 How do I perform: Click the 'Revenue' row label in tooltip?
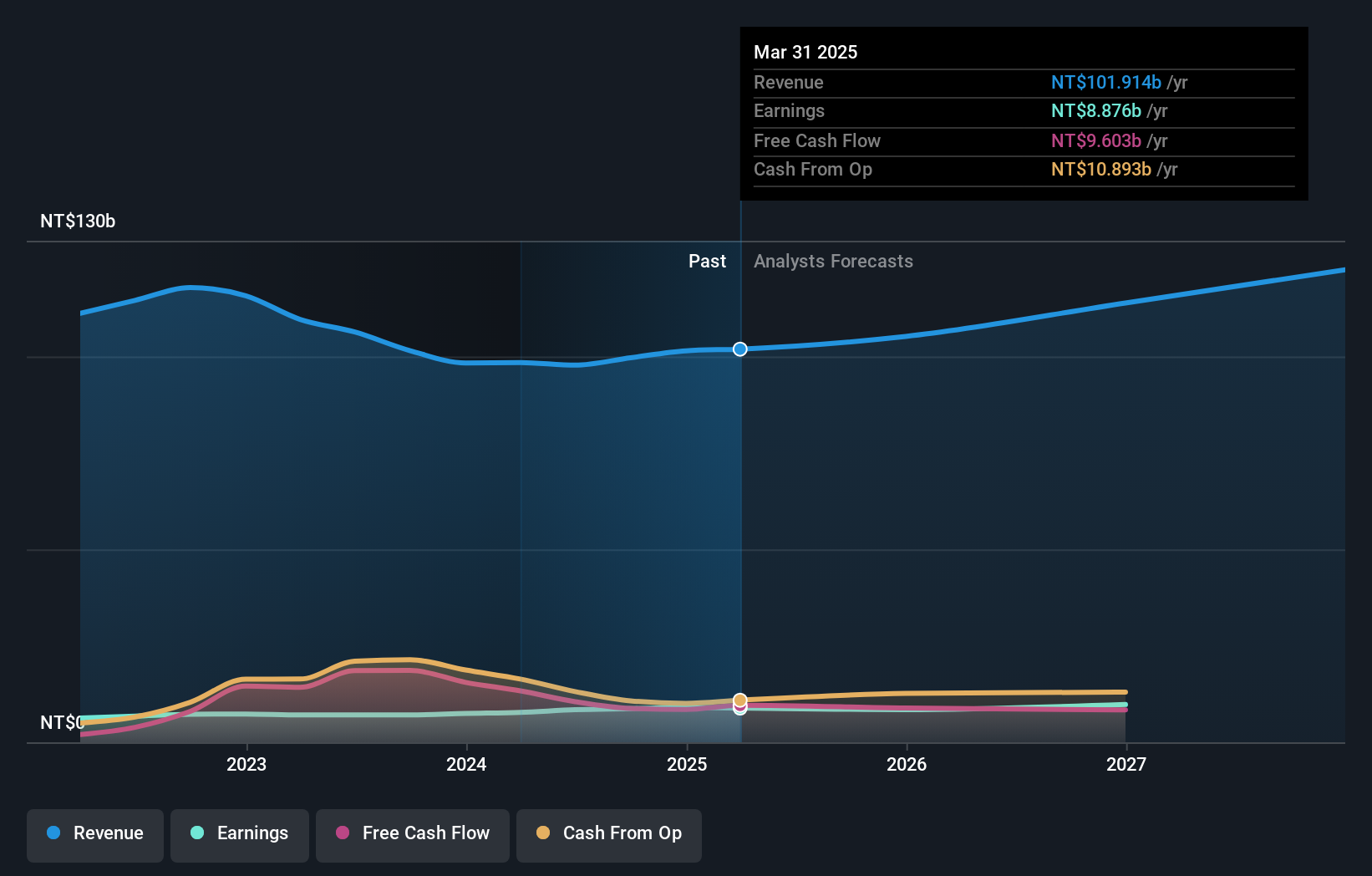click(789, 82)
